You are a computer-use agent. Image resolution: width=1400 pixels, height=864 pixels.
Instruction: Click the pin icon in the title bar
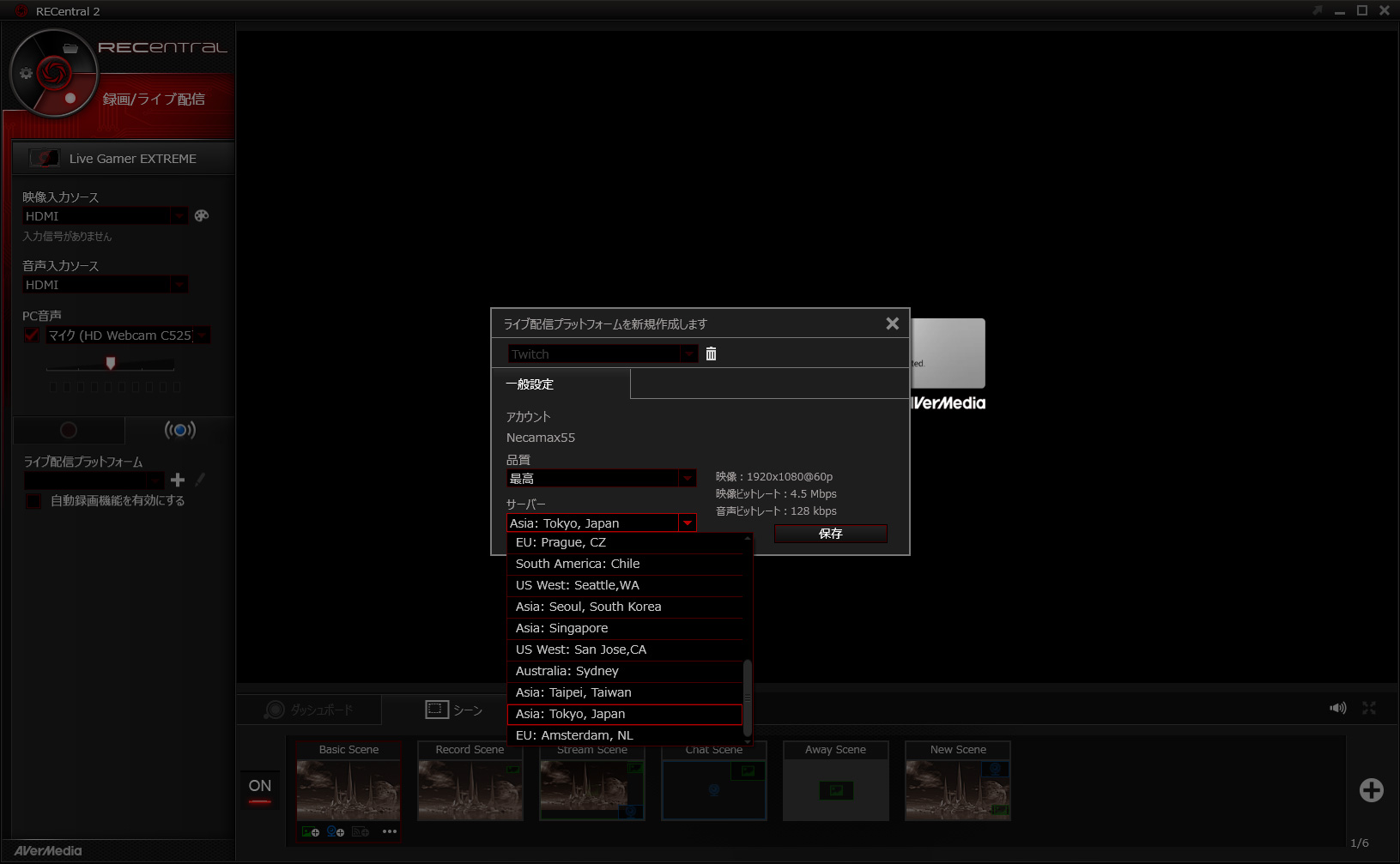(x=1318, y=10)
